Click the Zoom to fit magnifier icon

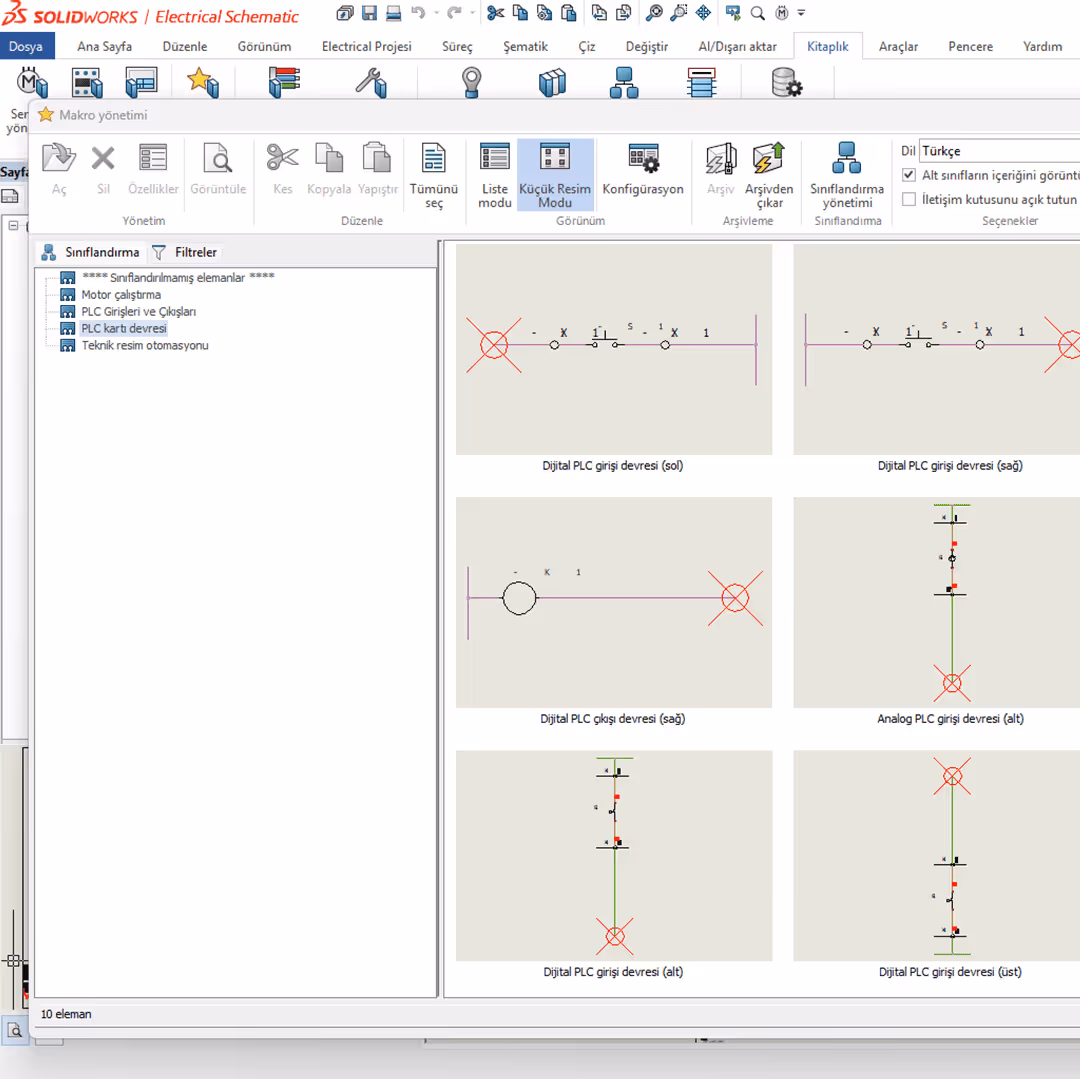pyautogui.click(x=654, y=12)
